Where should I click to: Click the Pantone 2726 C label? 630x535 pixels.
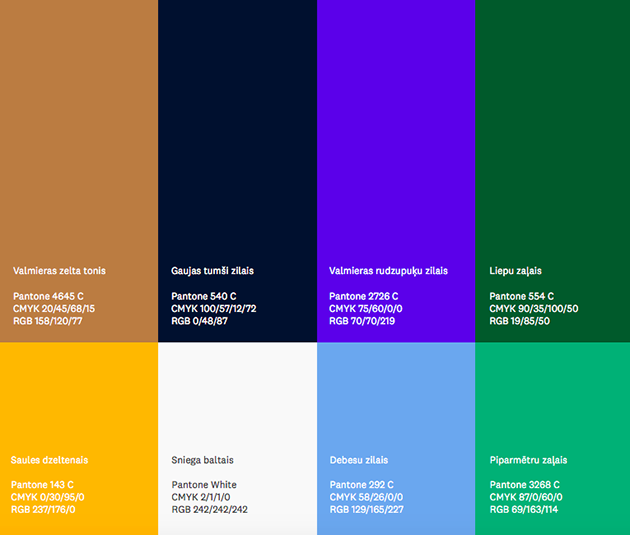tap(364, 296)
